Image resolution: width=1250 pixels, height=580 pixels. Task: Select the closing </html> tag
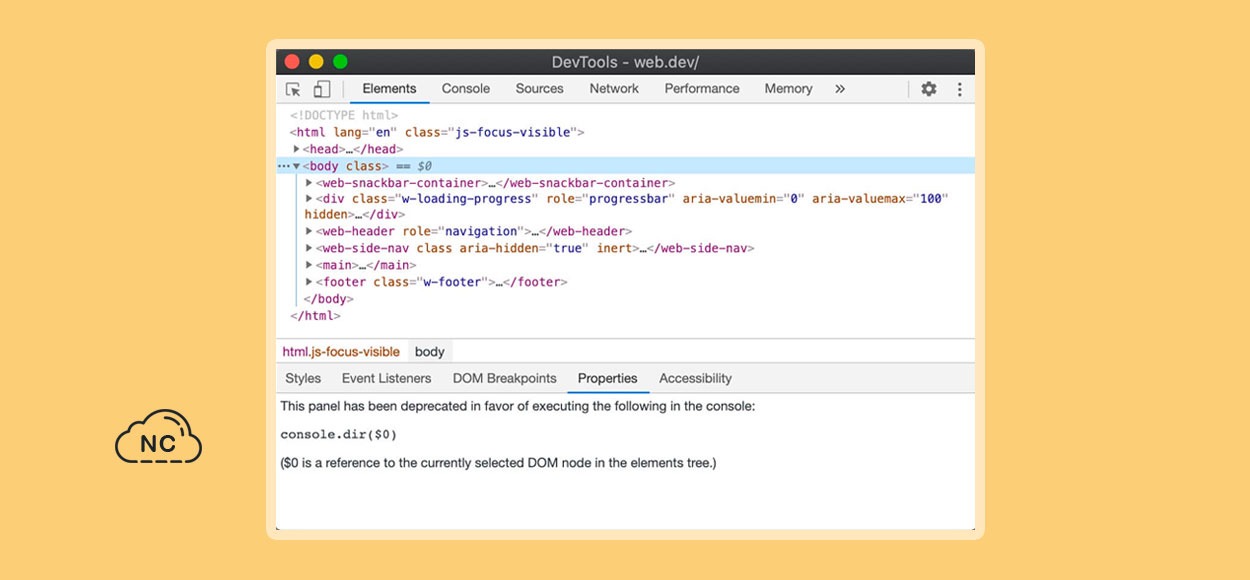tap(315, 316)
